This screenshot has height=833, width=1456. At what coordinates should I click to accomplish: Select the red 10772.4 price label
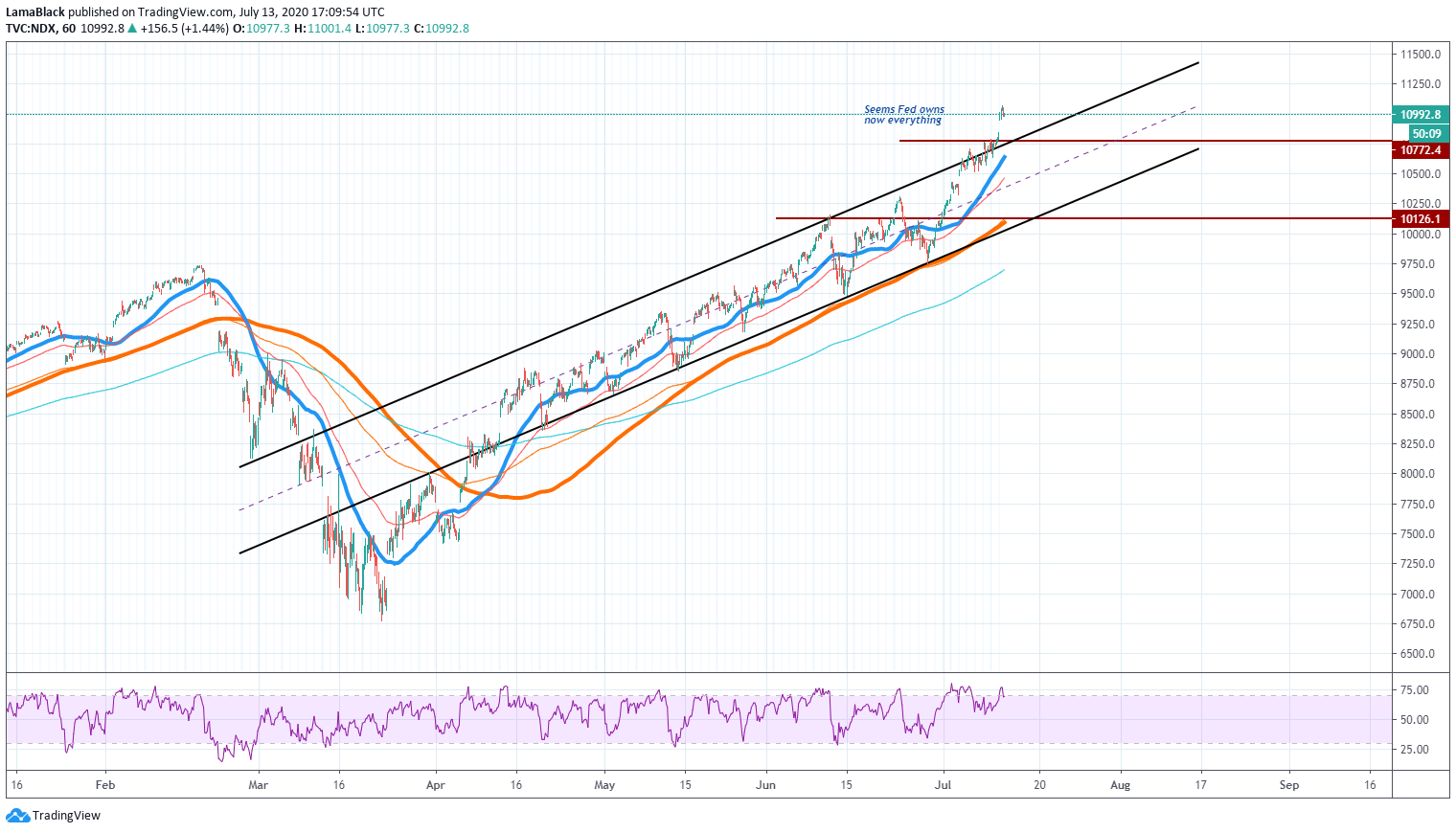tap(1421, 150)
